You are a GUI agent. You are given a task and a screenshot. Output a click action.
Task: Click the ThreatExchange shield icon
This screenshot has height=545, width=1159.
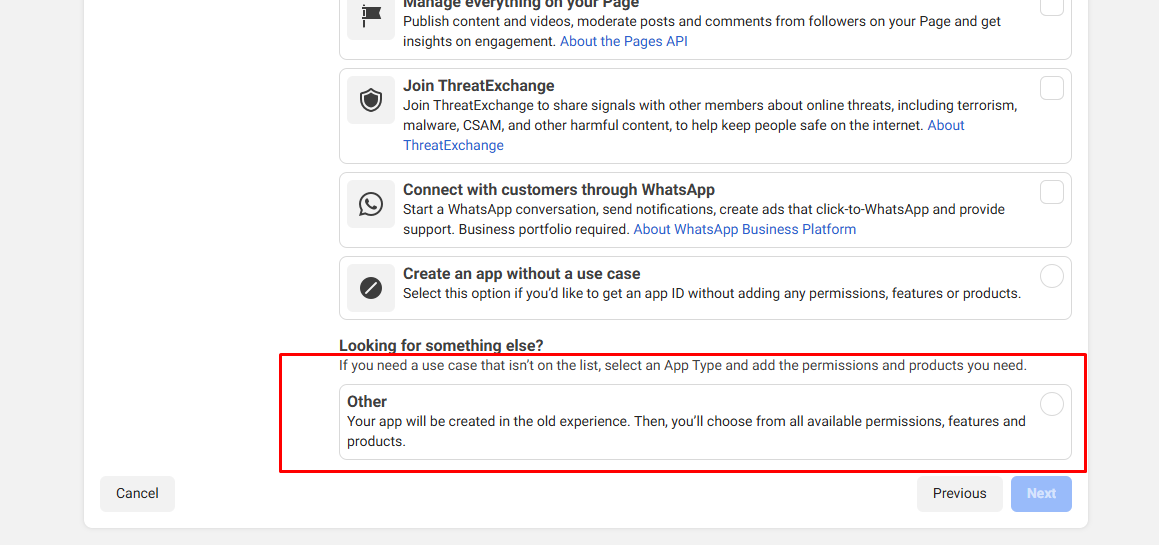tap(371, 100)
